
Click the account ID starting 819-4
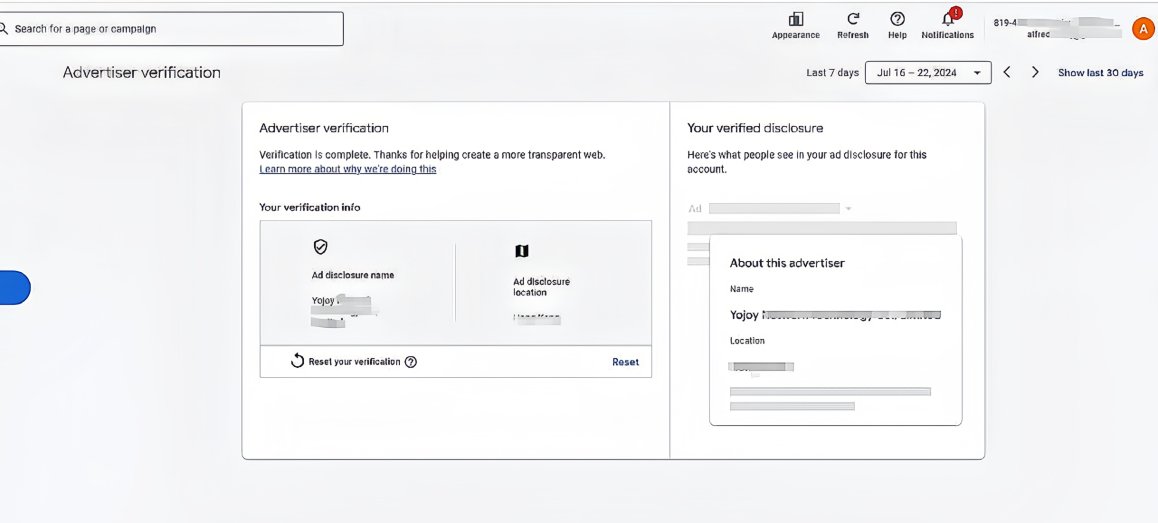click(1056, 23)
